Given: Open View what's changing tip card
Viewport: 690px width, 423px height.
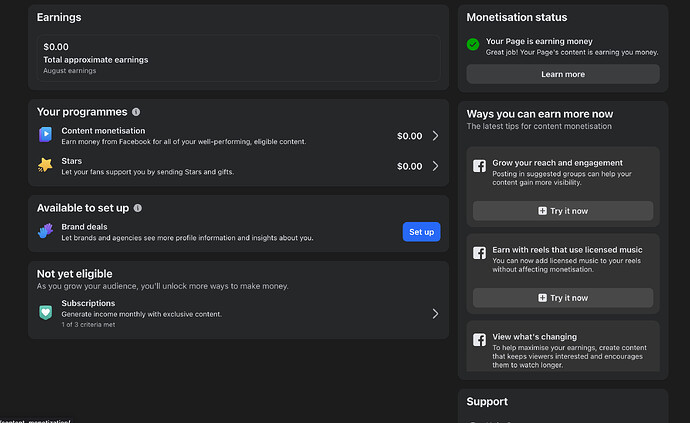Looking at the screenshot, I should 563,346.
